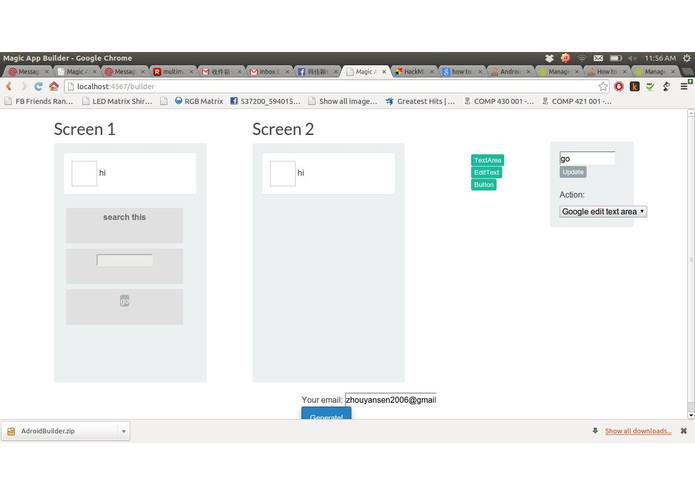Add an EditText widget with the green button
Screen dimensions: 695x494
pos(486,172)
